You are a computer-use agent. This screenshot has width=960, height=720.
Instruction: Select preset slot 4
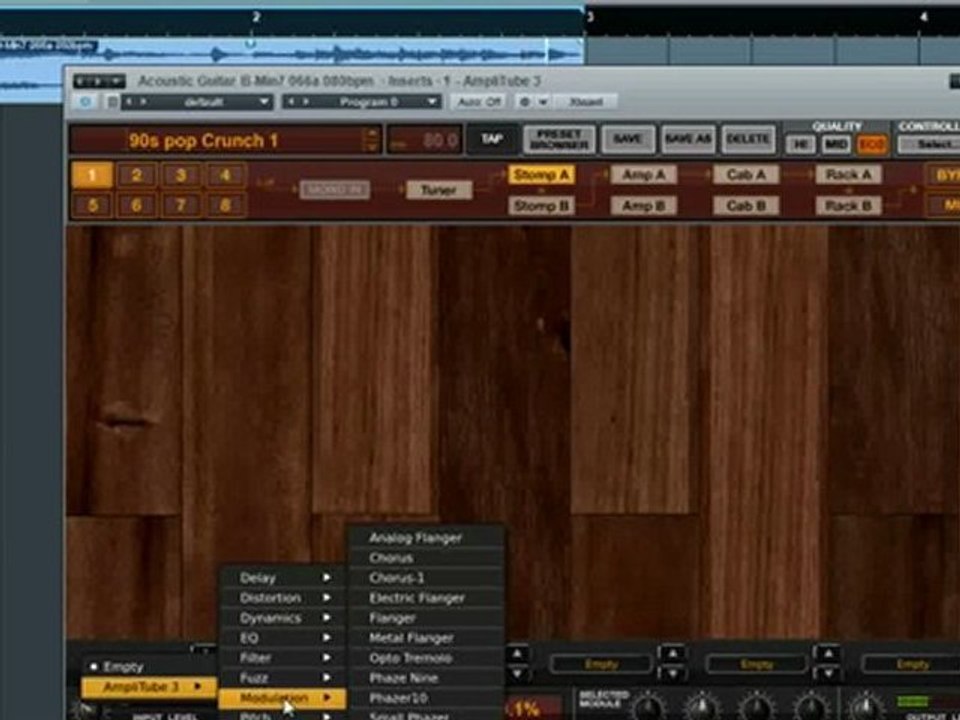[x=226, y=176]
